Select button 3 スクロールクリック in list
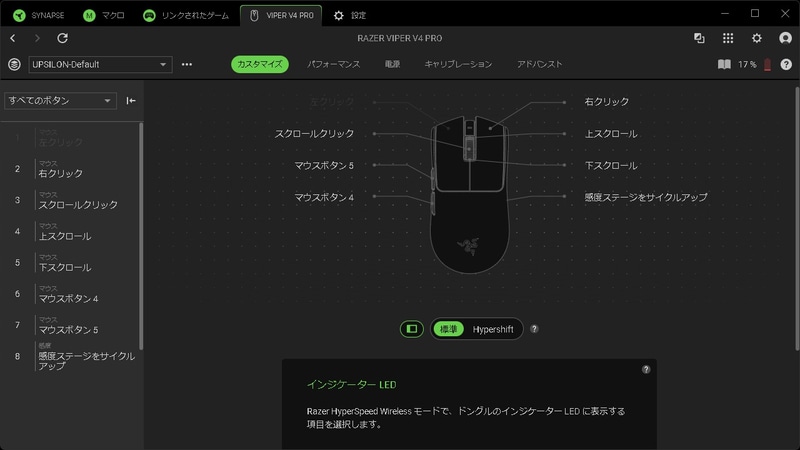This screenshot has height=450, width=800. pos(70,200)
